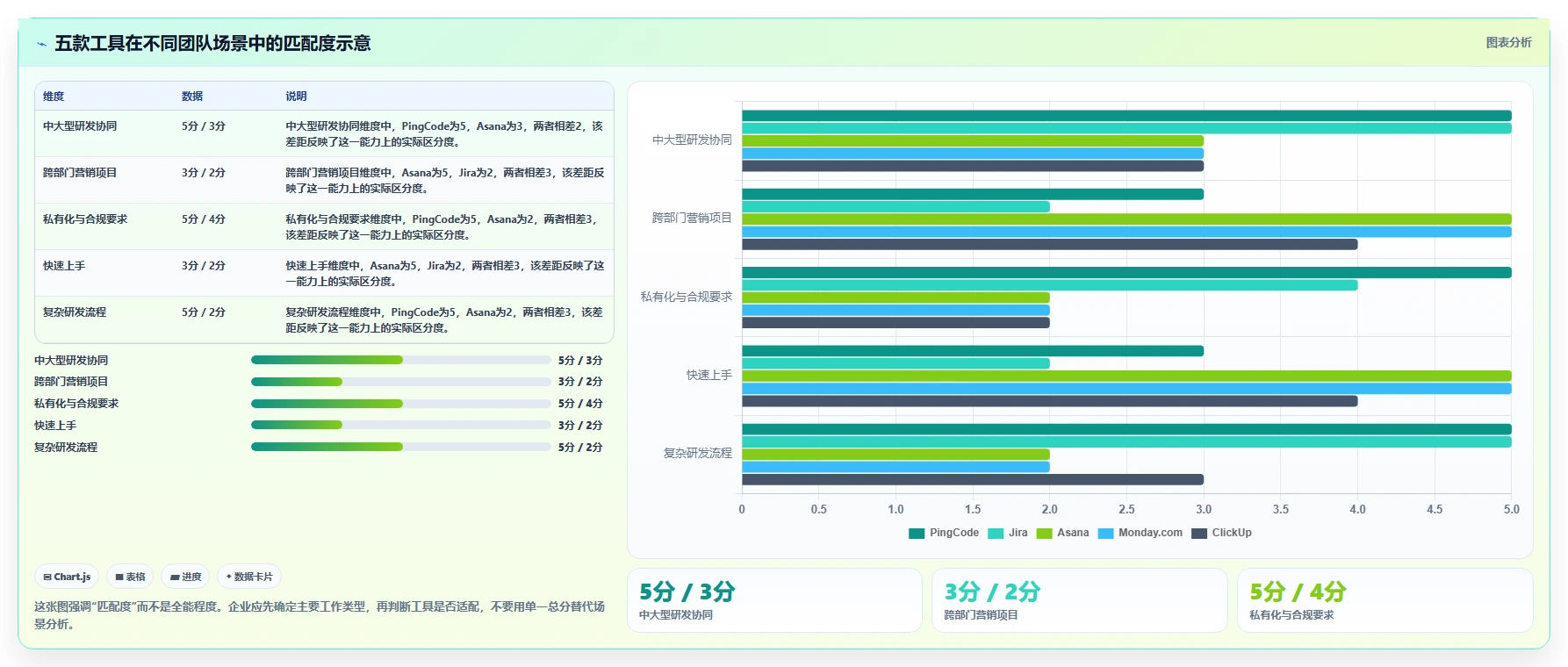Click the 中大型研发协同 y-axis label in the chart
Image resolution: width=1568 pixels, height=667 pixels.
692,140
